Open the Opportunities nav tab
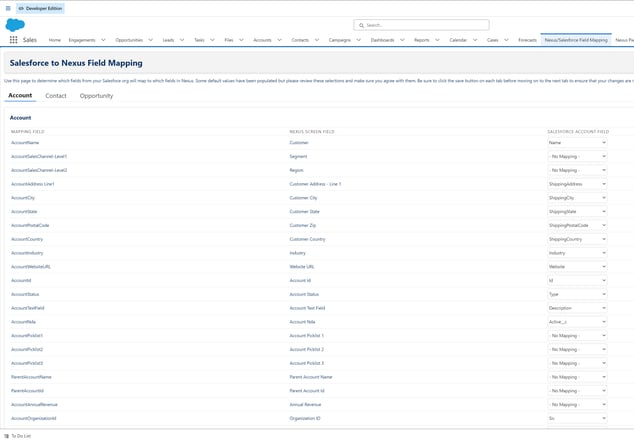The width and height of the screenshot is (634, 442). [x=129, y=40]
